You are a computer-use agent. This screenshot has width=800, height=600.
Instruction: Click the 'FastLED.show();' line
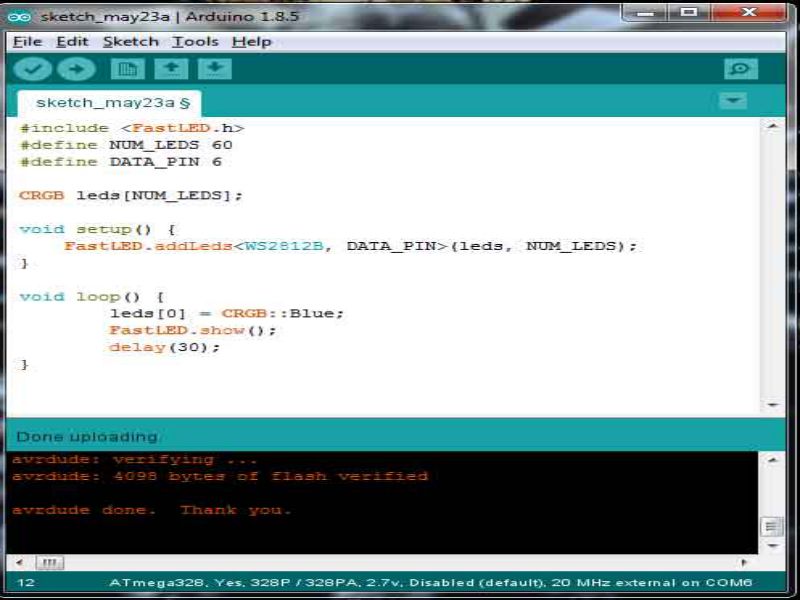[193, 330]
